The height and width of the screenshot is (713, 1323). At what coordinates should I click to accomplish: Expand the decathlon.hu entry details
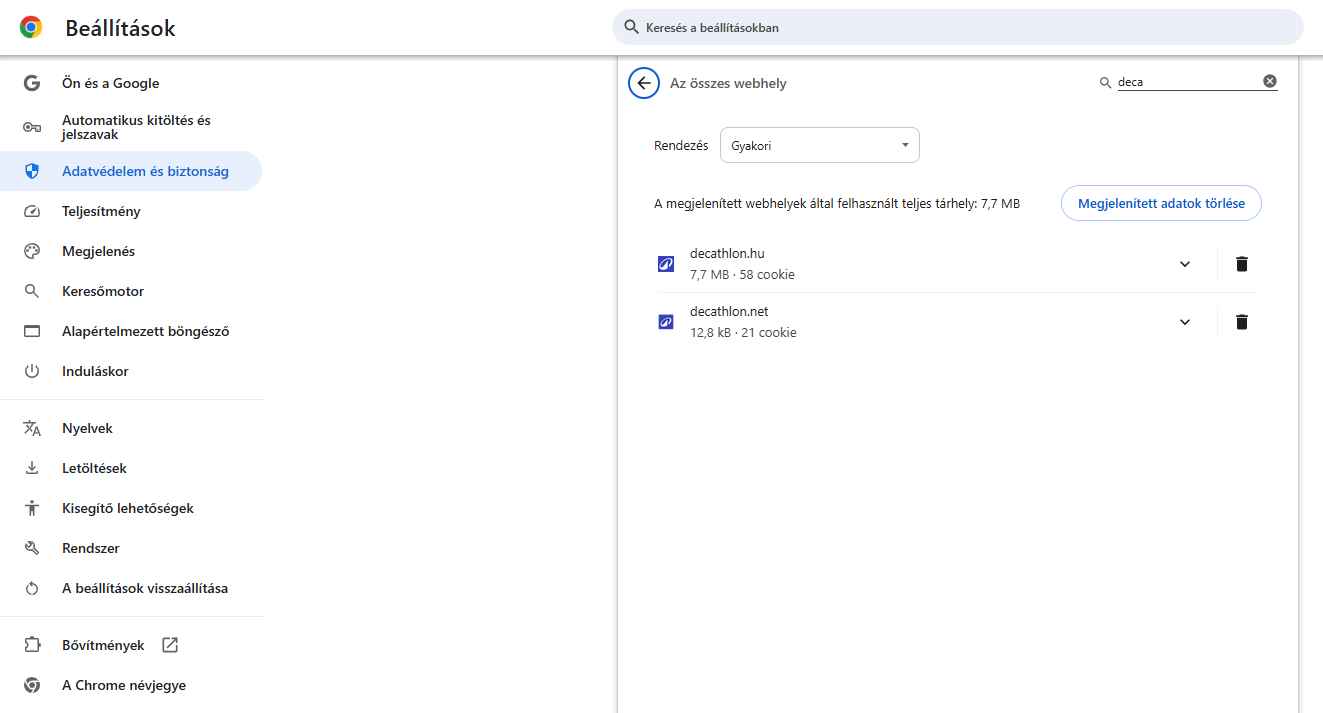coord(1184,264)
